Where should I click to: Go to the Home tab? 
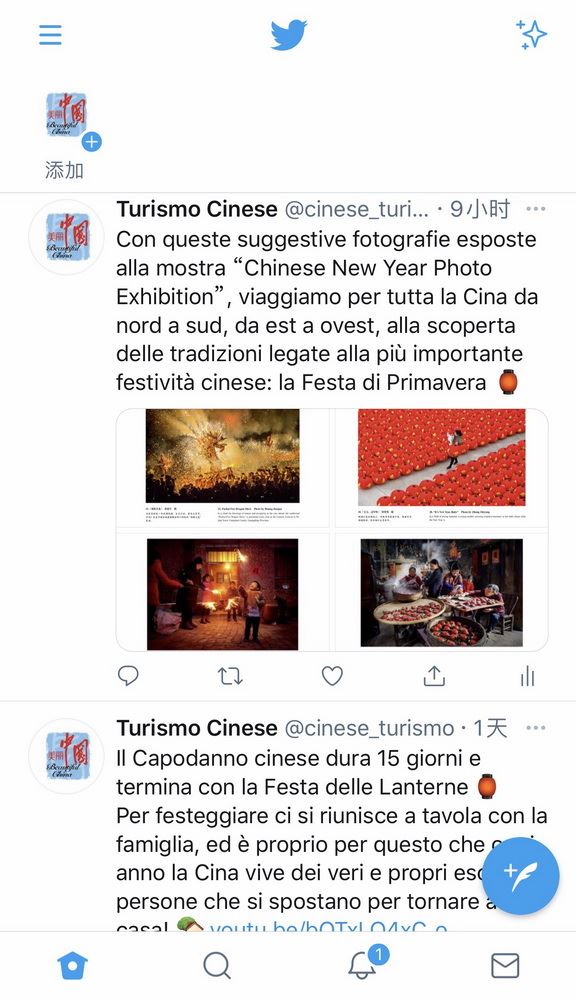(72, 966)
